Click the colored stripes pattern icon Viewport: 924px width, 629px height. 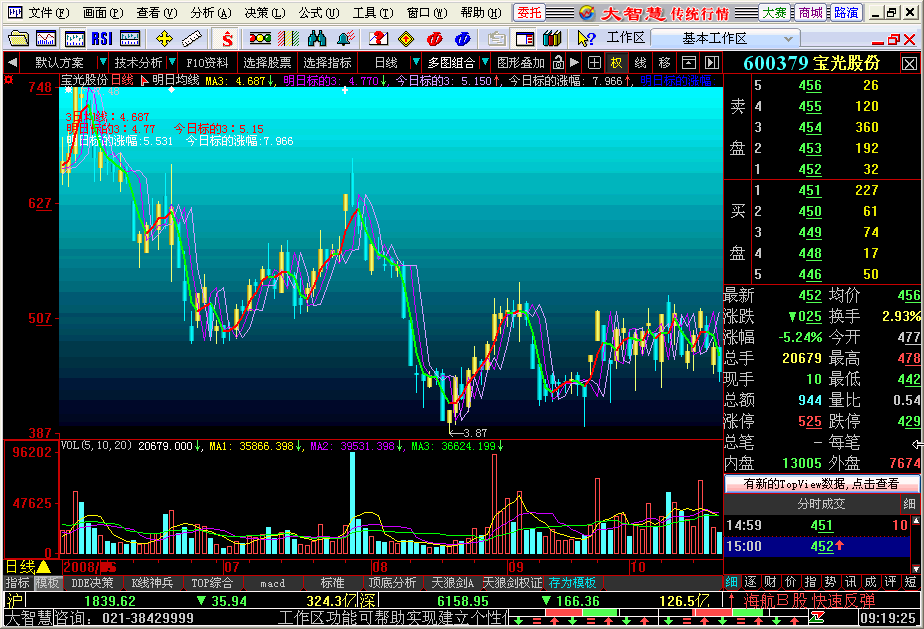(x=288, y=39)
